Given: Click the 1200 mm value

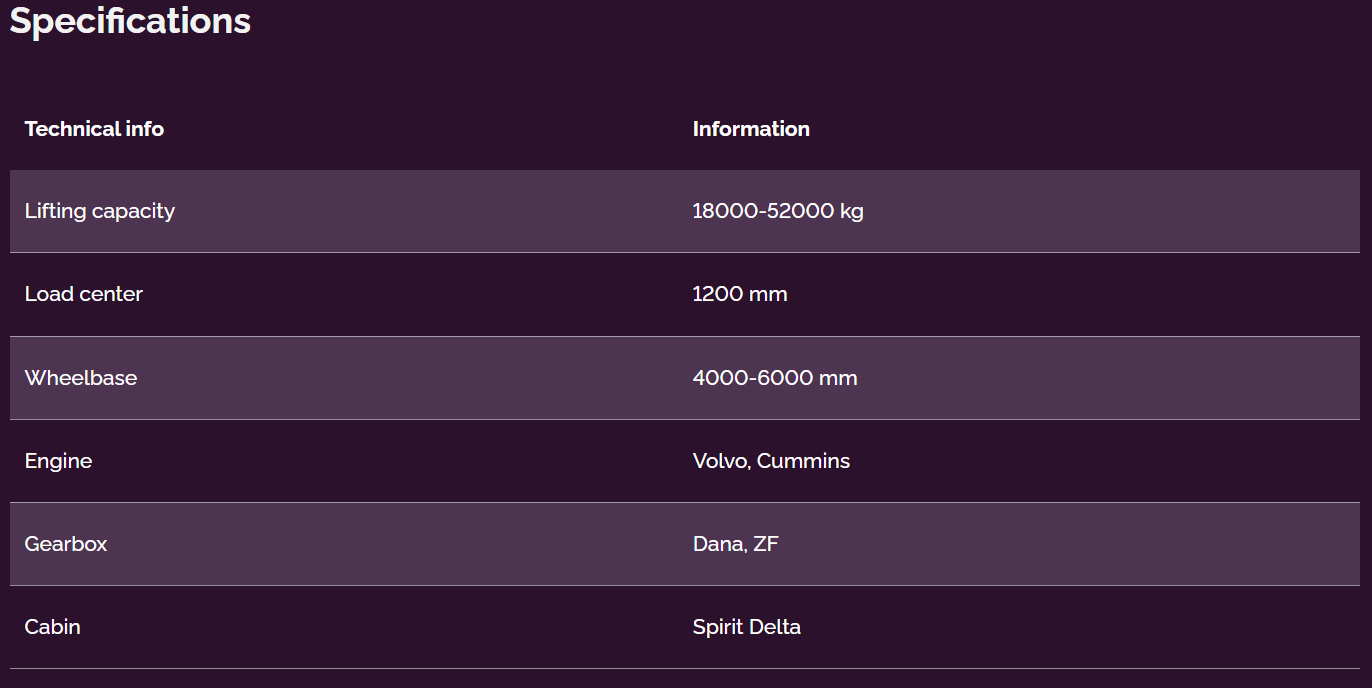Looking at the screenshot, I should click(740, 294).
